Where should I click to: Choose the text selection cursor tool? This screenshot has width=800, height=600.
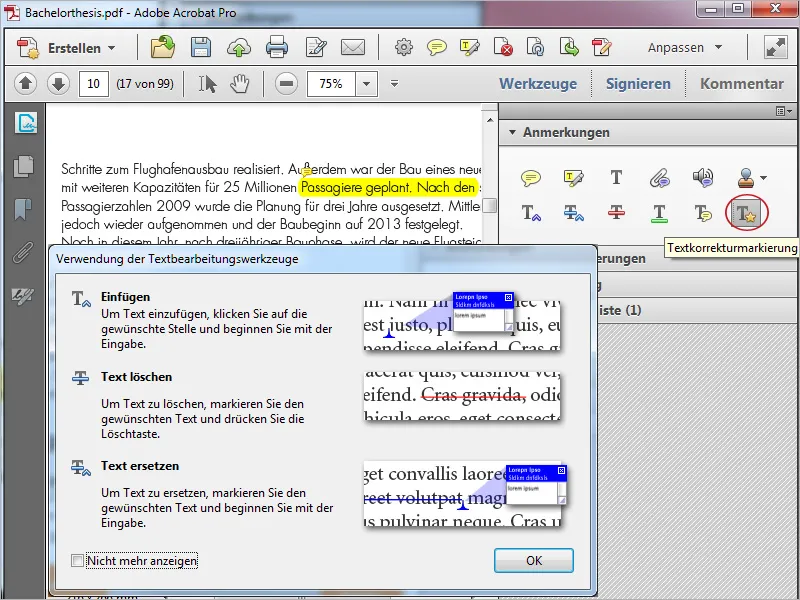[207, 84]
